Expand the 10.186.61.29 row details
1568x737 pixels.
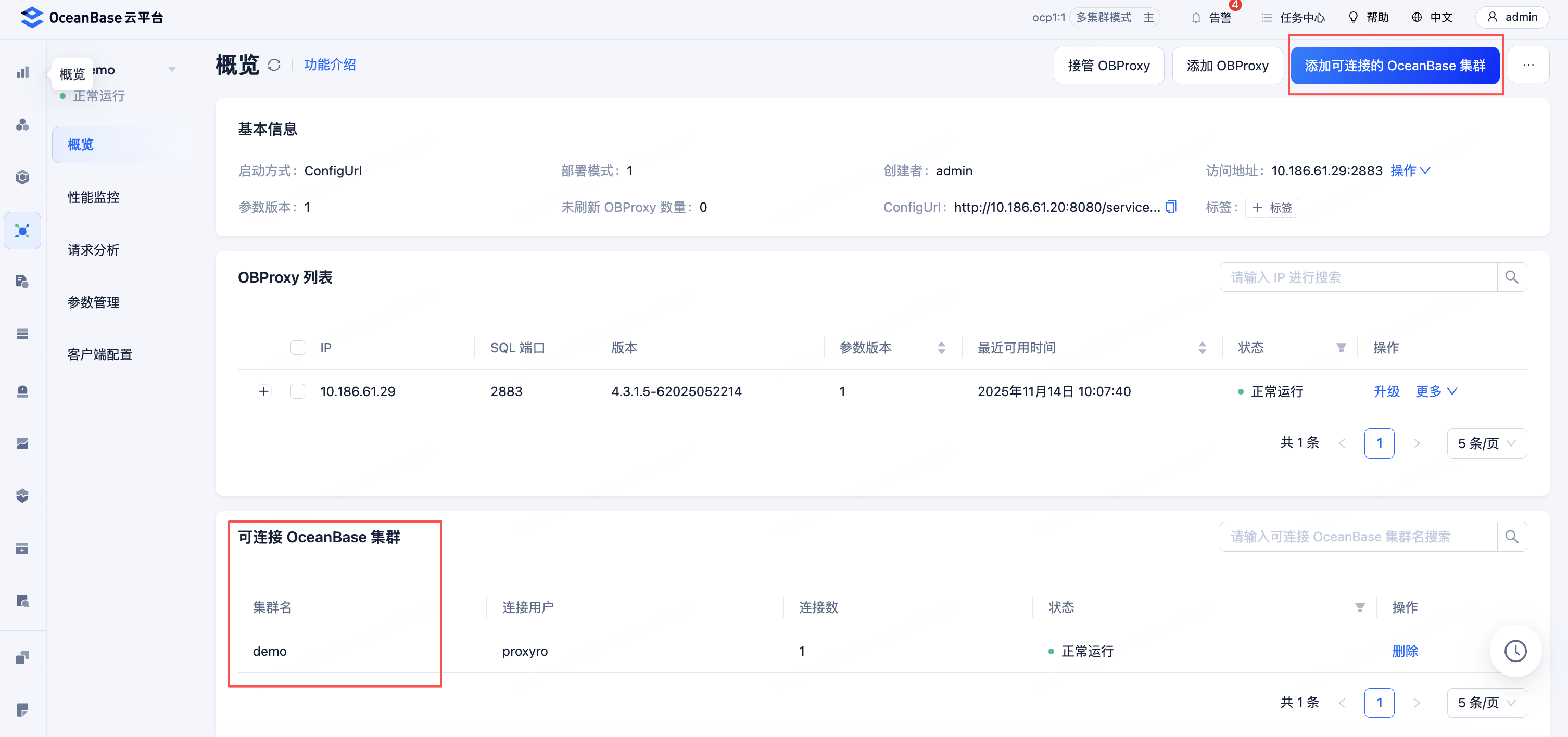click(x=263, y=391)
